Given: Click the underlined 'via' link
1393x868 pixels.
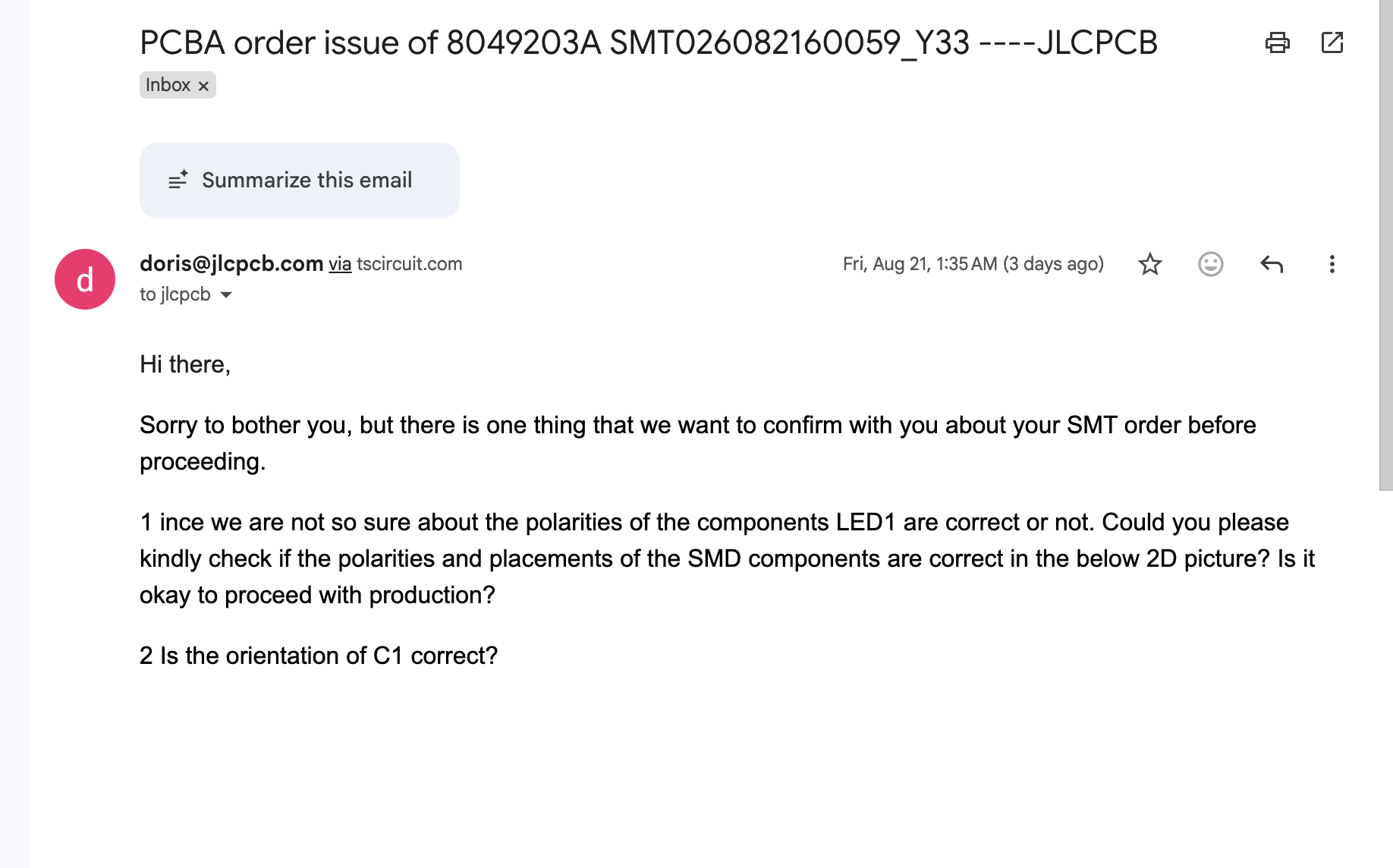Looking at the screenshot, I should 340,264.
